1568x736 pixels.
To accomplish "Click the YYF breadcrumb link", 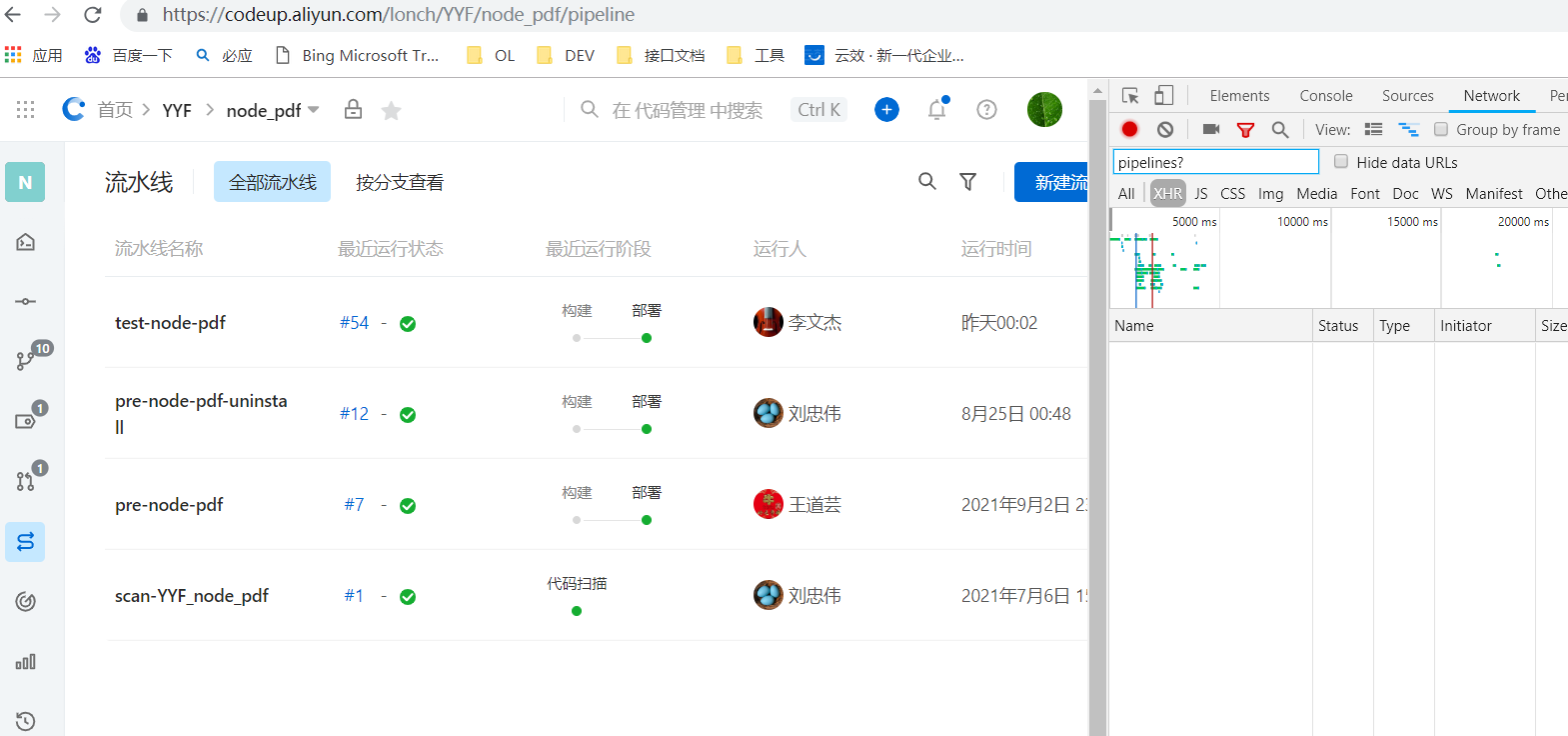I will click(177, 110).
